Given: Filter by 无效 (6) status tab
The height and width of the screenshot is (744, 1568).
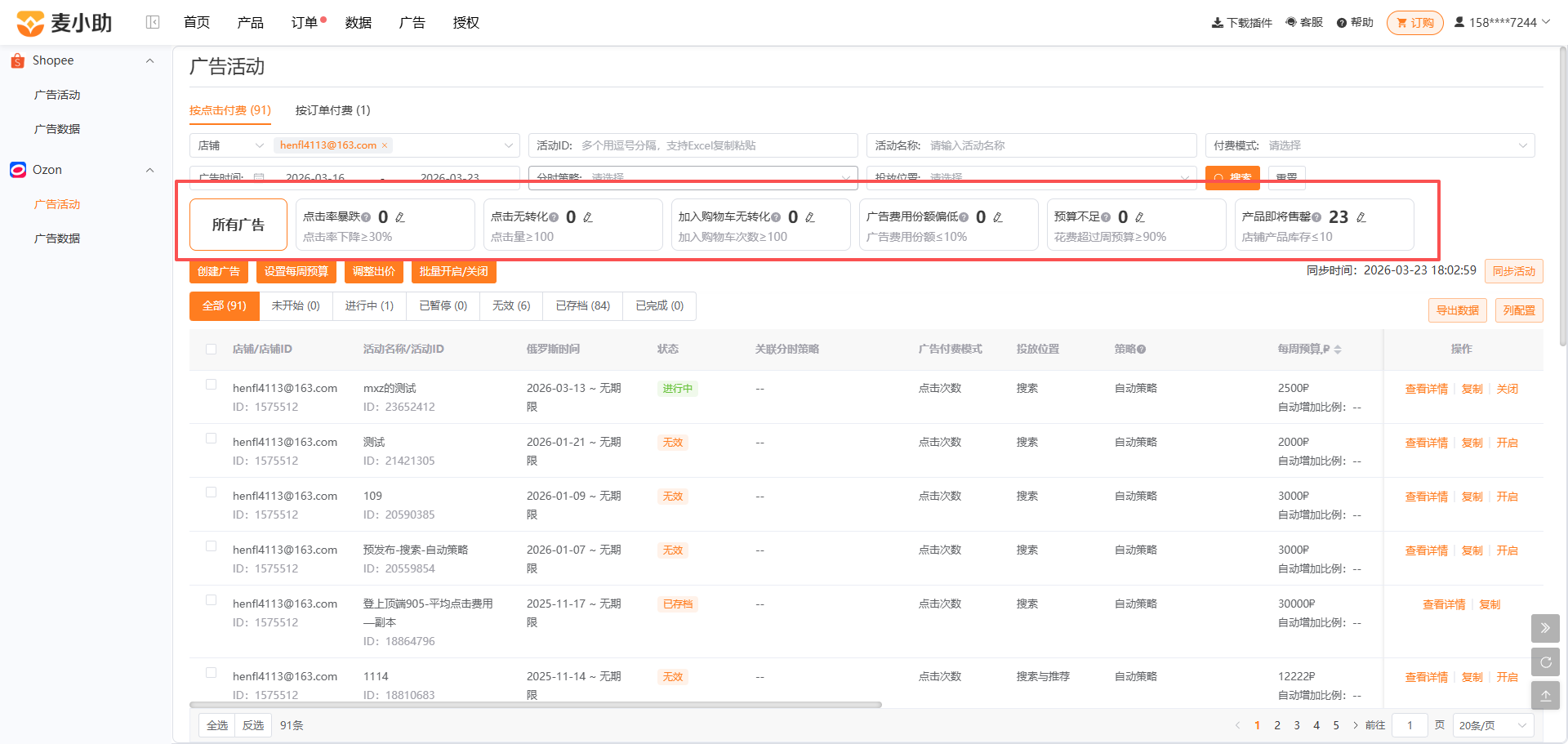Looking at the screenshot, I should 511,305.
